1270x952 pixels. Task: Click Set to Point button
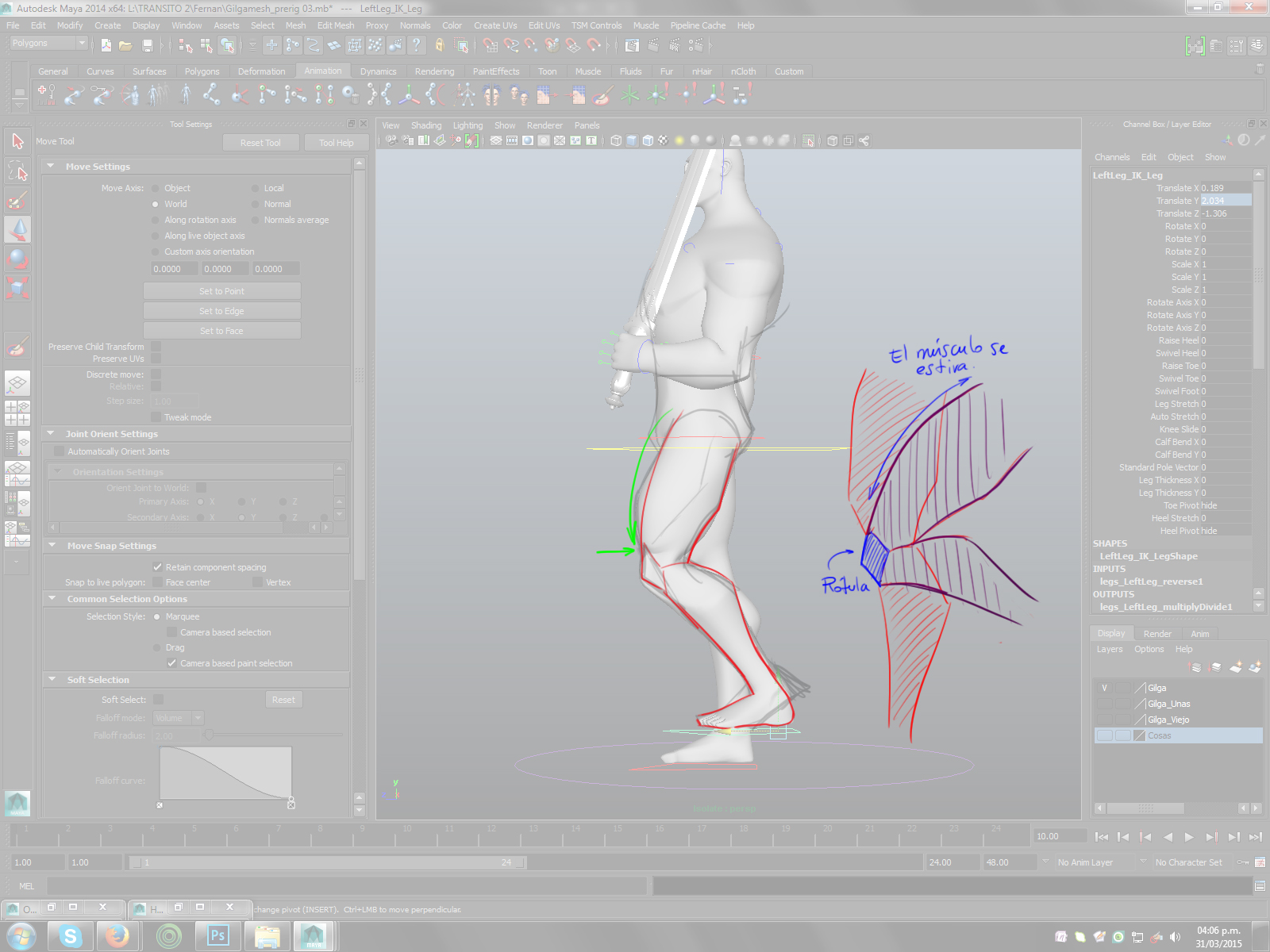tap(221, 291)
